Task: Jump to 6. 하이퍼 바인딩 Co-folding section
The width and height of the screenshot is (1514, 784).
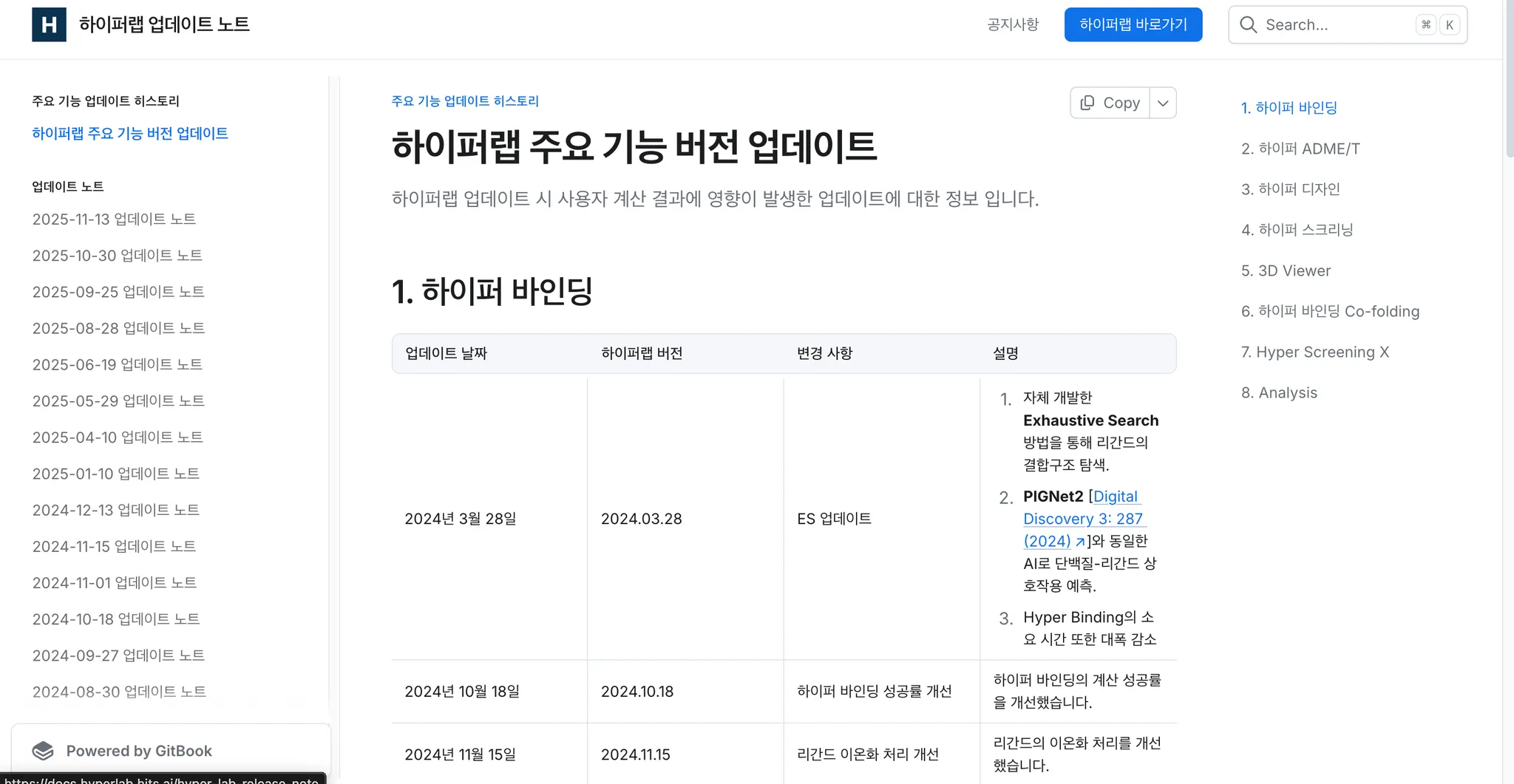Action: pos(1330,311)
